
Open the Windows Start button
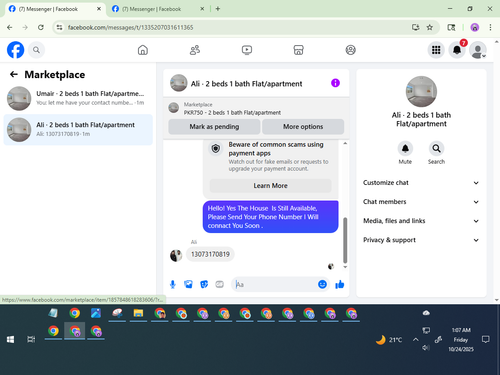point(10,339)
